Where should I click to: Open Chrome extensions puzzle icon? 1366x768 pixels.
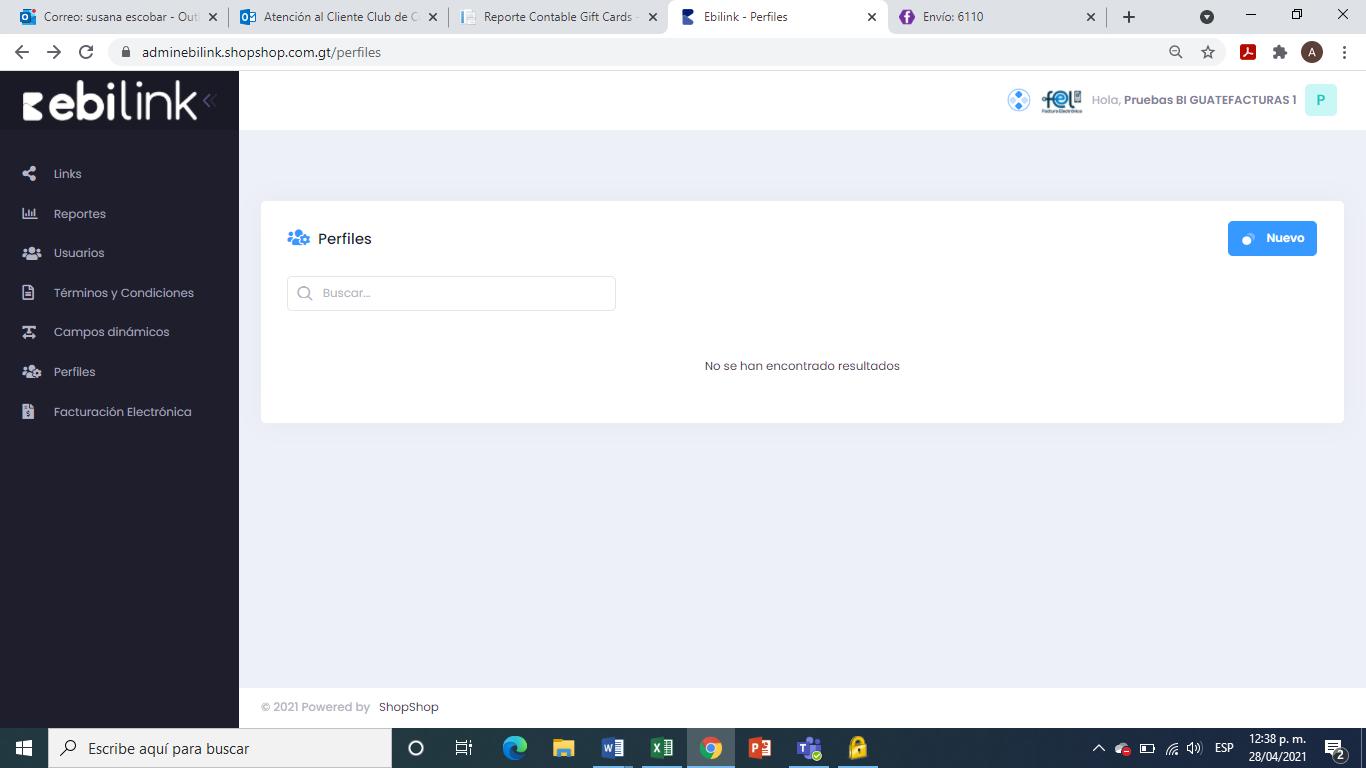[x=1280, y=52]
